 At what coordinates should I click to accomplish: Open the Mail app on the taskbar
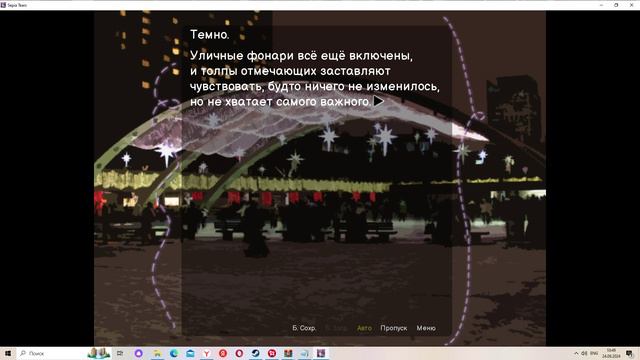[190, 353]
